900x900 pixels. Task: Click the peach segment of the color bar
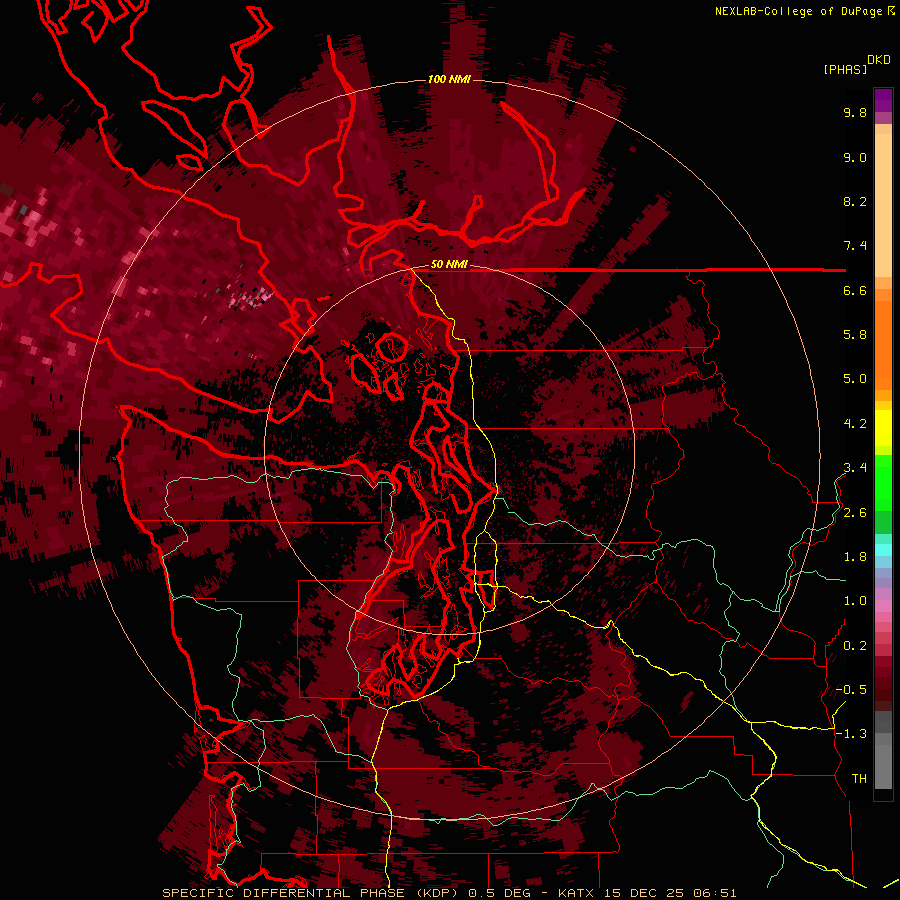click(x=883, y=201)
